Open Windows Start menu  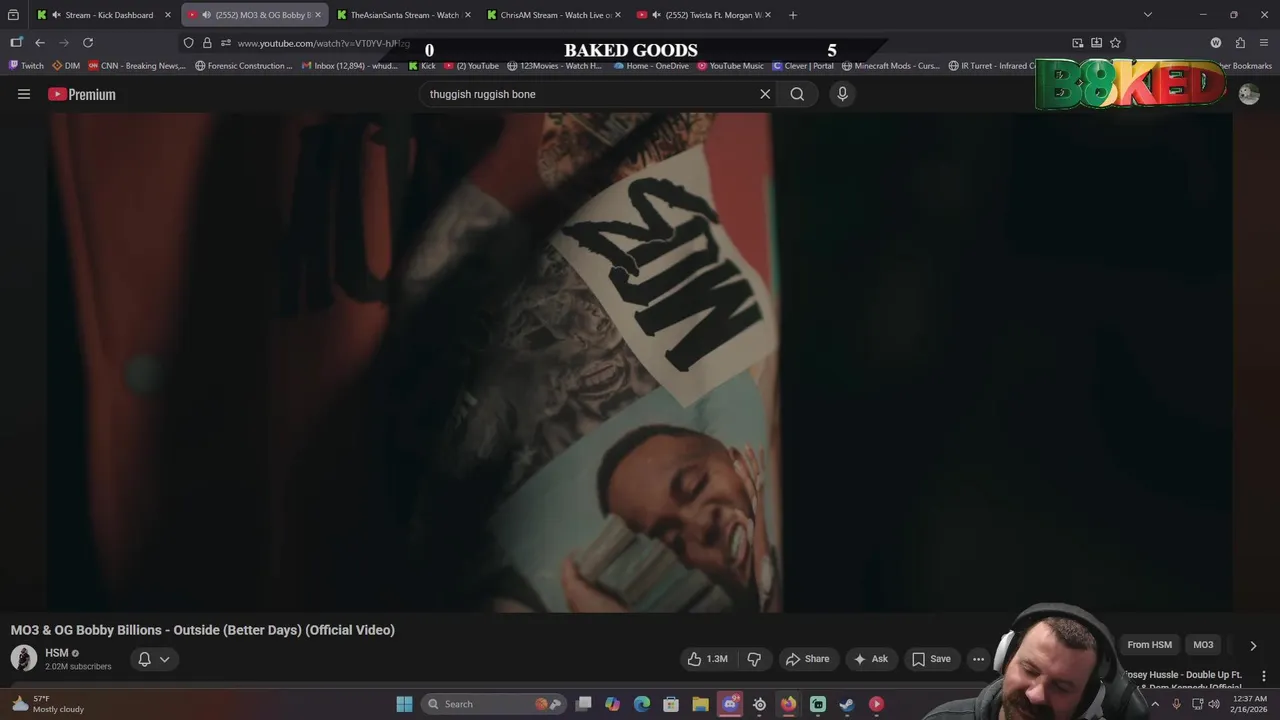tap(404, 704)
